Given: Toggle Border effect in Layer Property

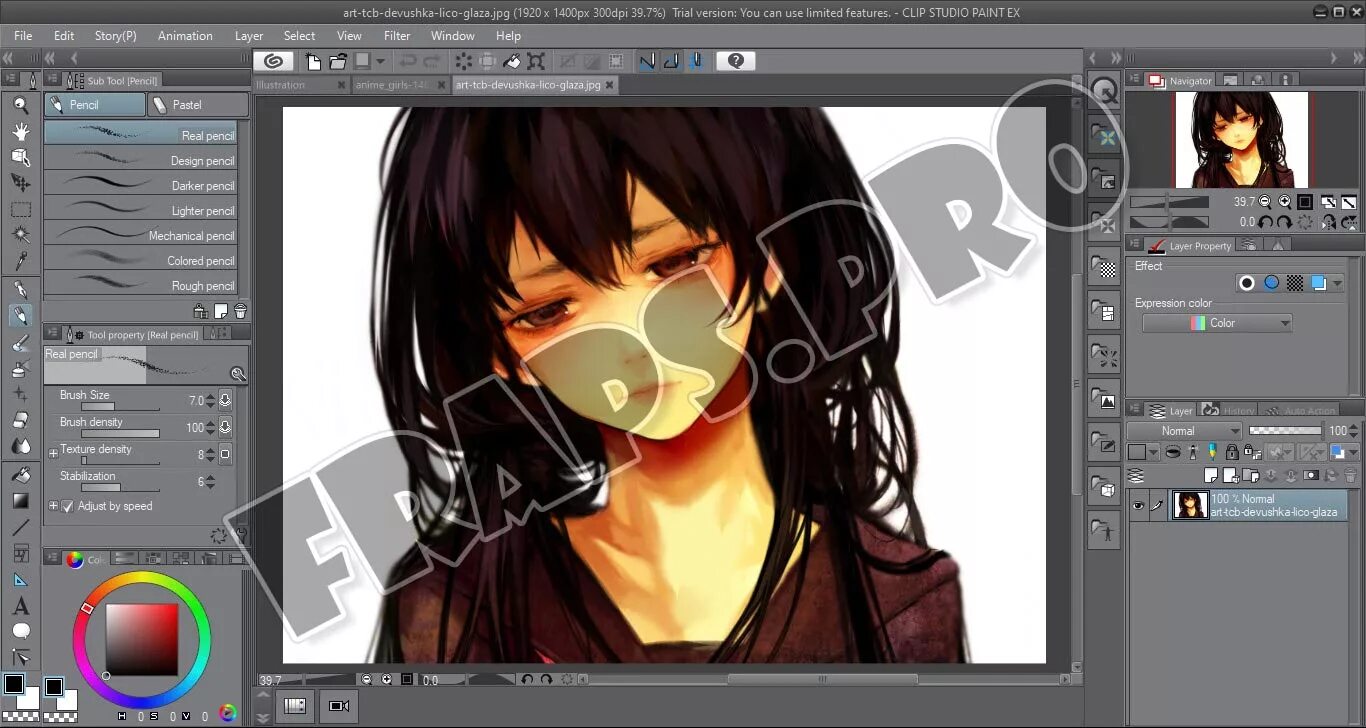Looking at the screenshot, I should click(x=1247, y=284).
